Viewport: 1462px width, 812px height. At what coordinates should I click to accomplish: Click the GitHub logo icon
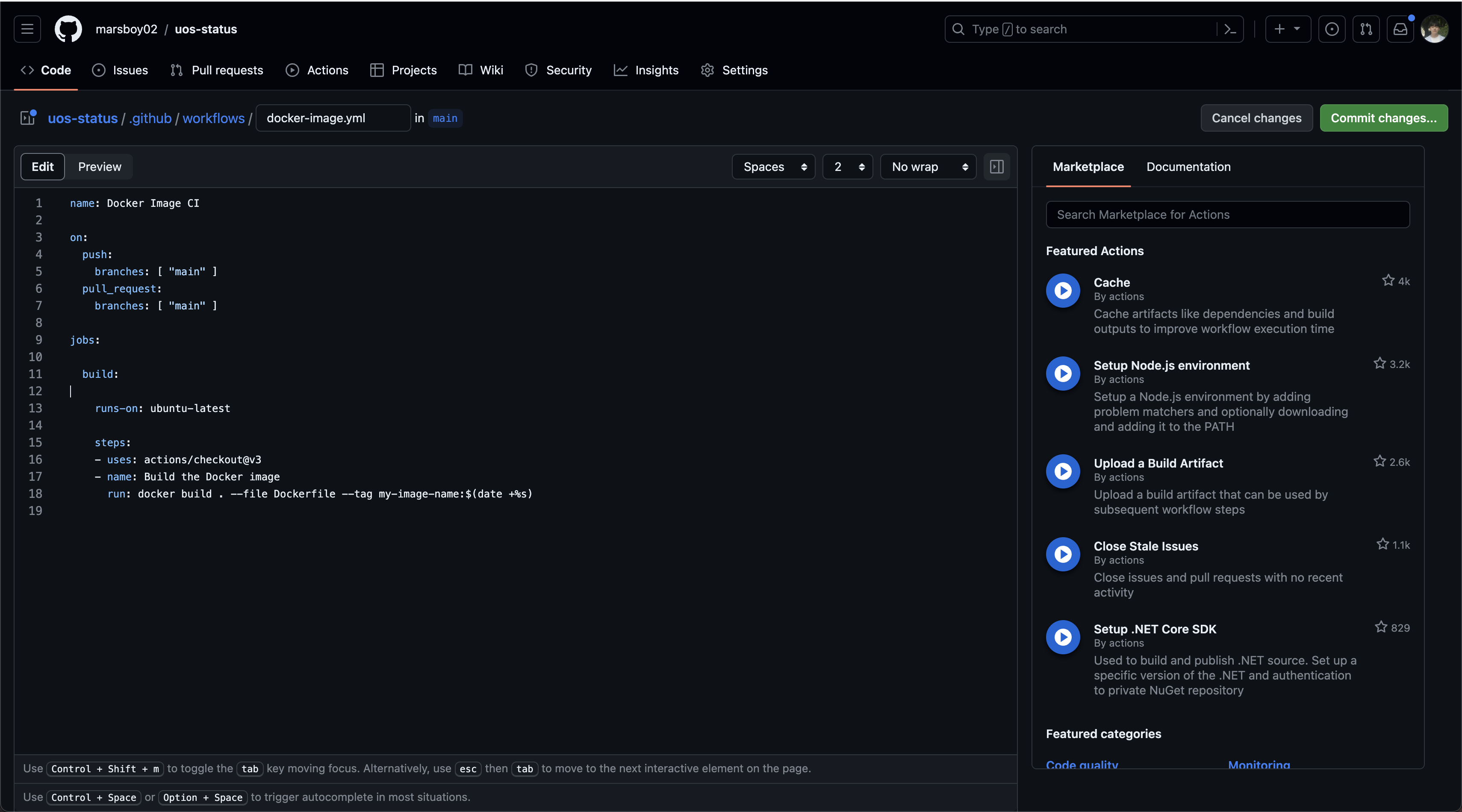click(68, 29)
